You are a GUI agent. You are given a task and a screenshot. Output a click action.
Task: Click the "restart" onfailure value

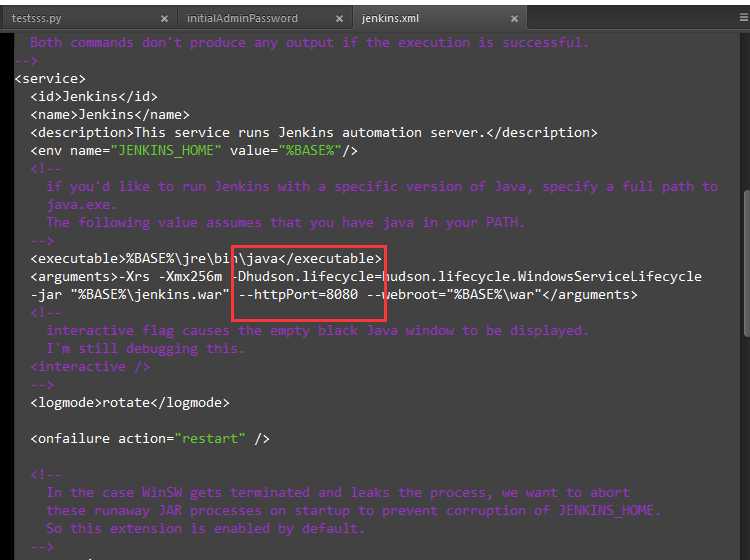click(x=210, y=439)
